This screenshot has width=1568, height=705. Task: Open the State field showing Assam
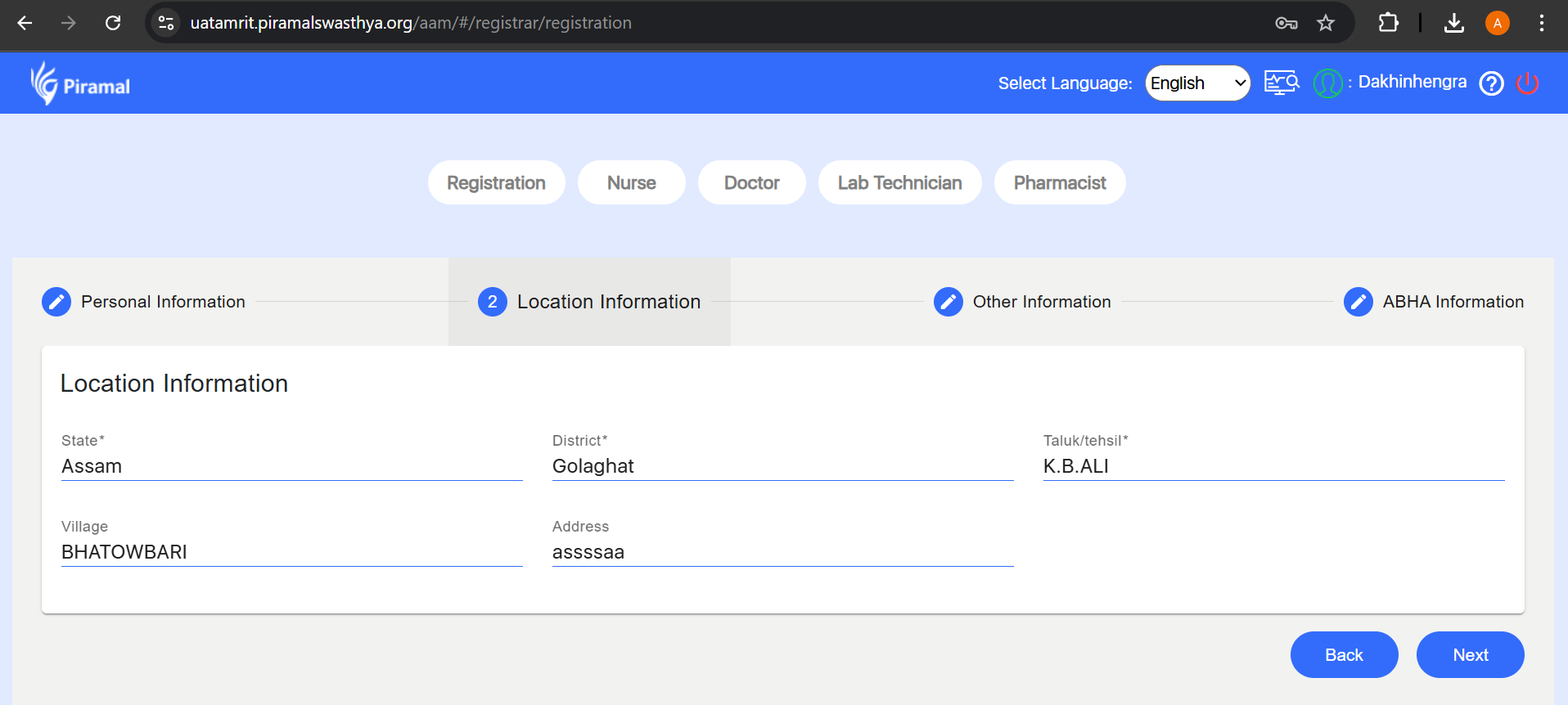291,466
